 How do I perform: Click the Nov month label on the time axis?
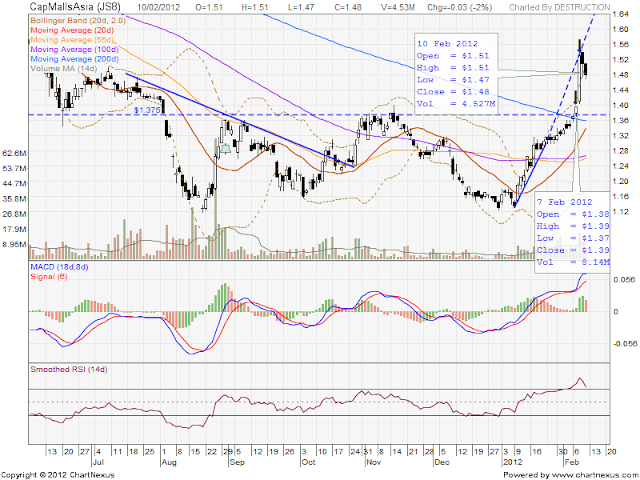pyautogui.click(x=373, y=462)
